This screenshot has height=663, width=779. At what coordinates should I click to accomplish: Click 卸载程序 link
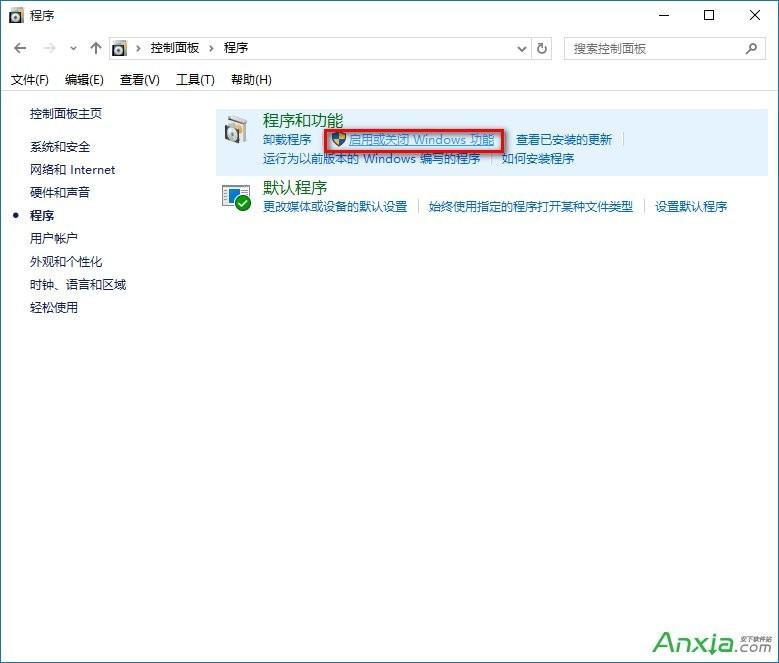pos(287,140)
